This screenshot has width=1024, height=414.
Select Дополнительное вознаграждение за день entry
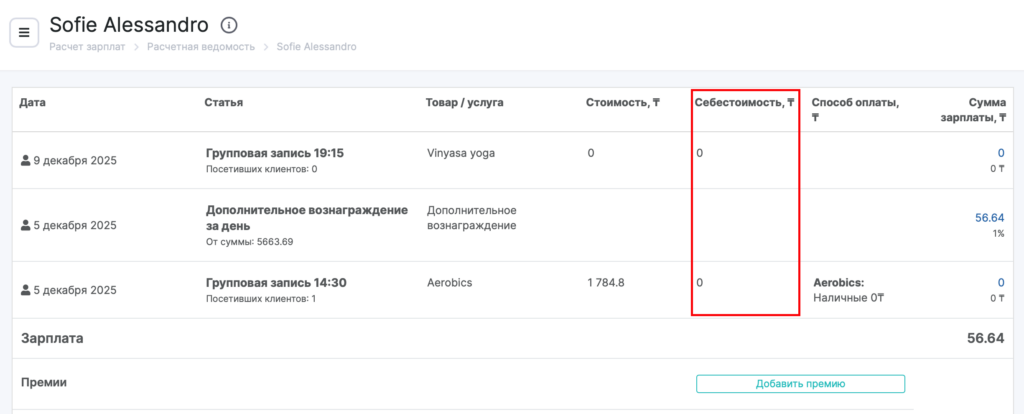[307, 218]
